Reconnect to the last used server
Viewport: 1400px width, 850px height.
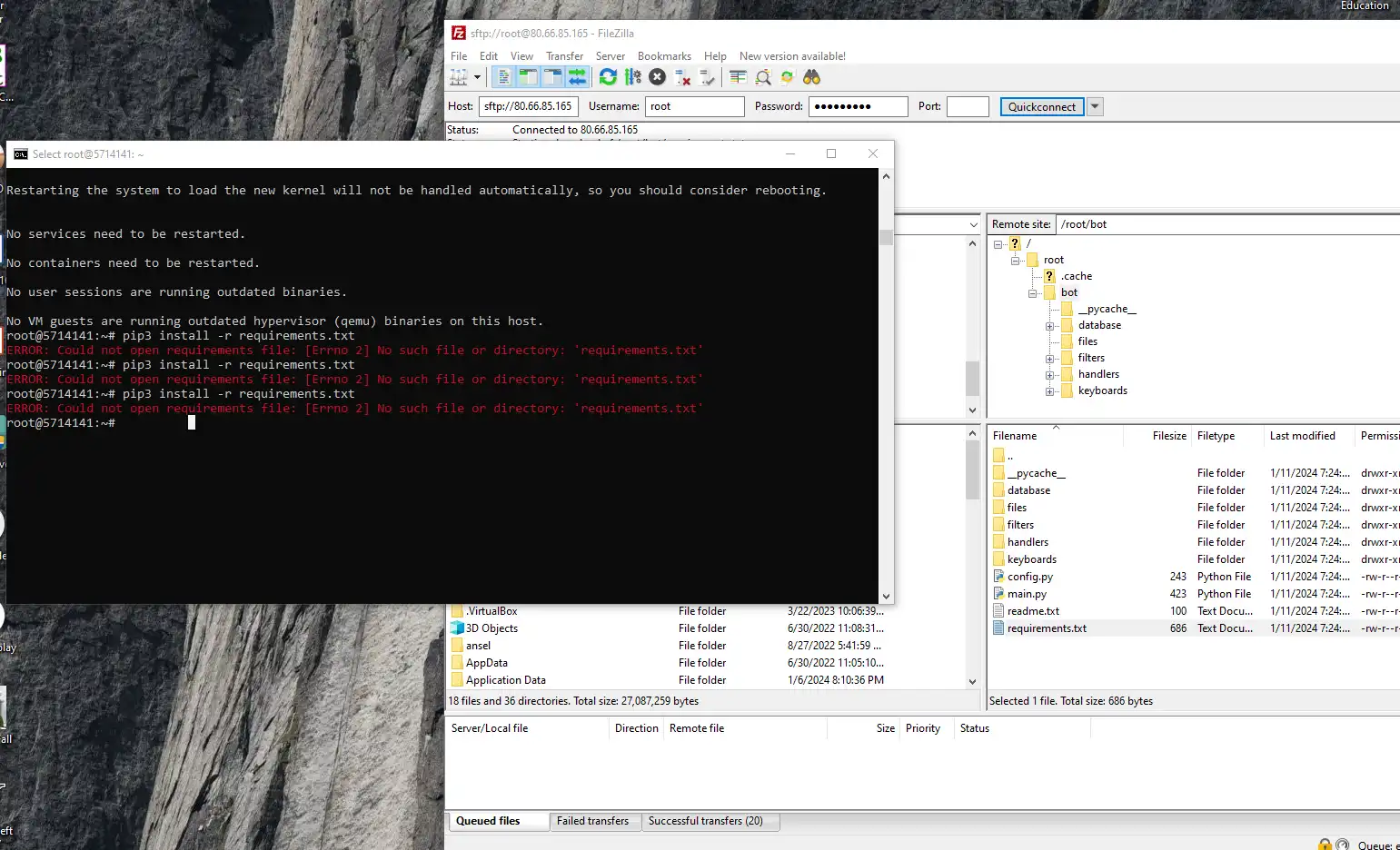(x=707, y=78)
